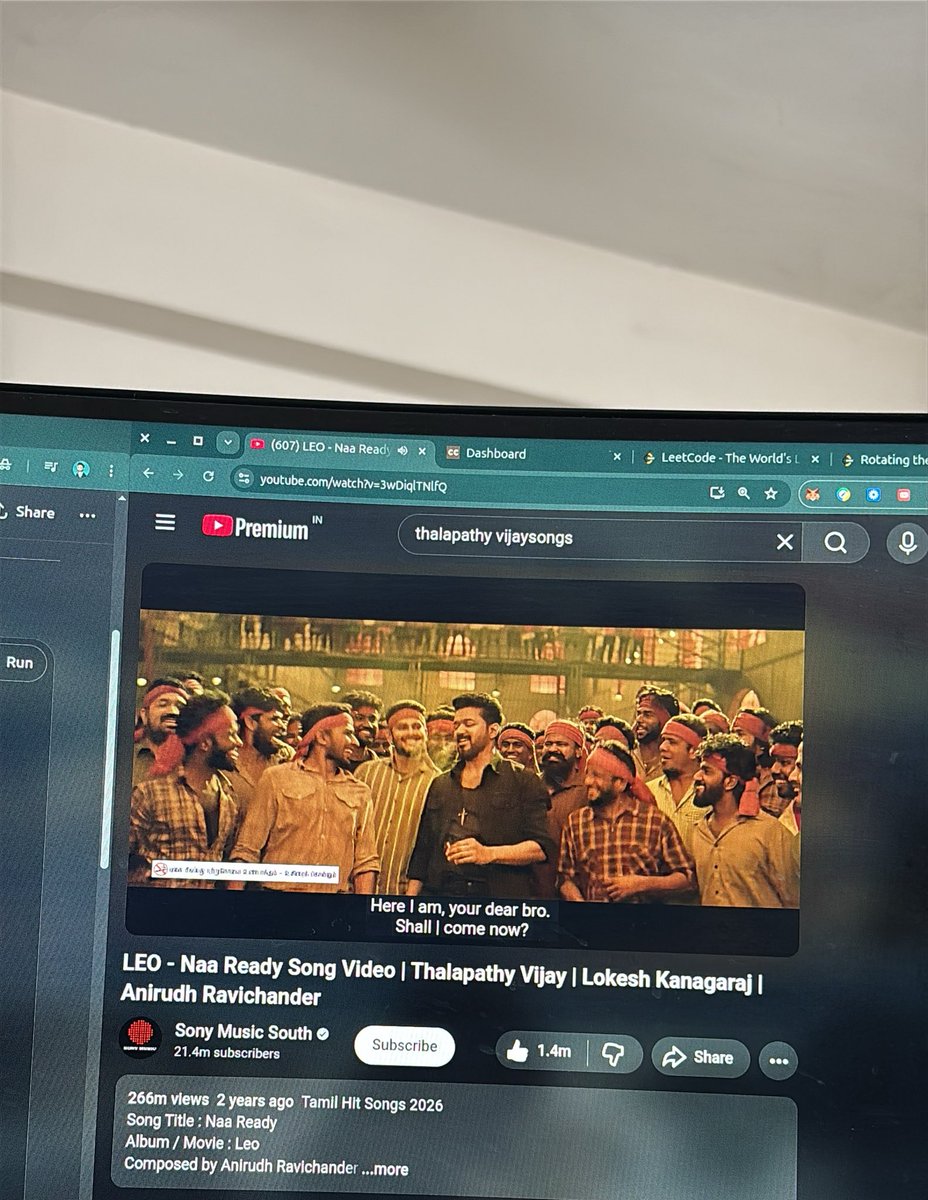Viewport: 928px width, 1200px height.
Task: Click the install/cast icon in address bar
Action: pos(716,492)
